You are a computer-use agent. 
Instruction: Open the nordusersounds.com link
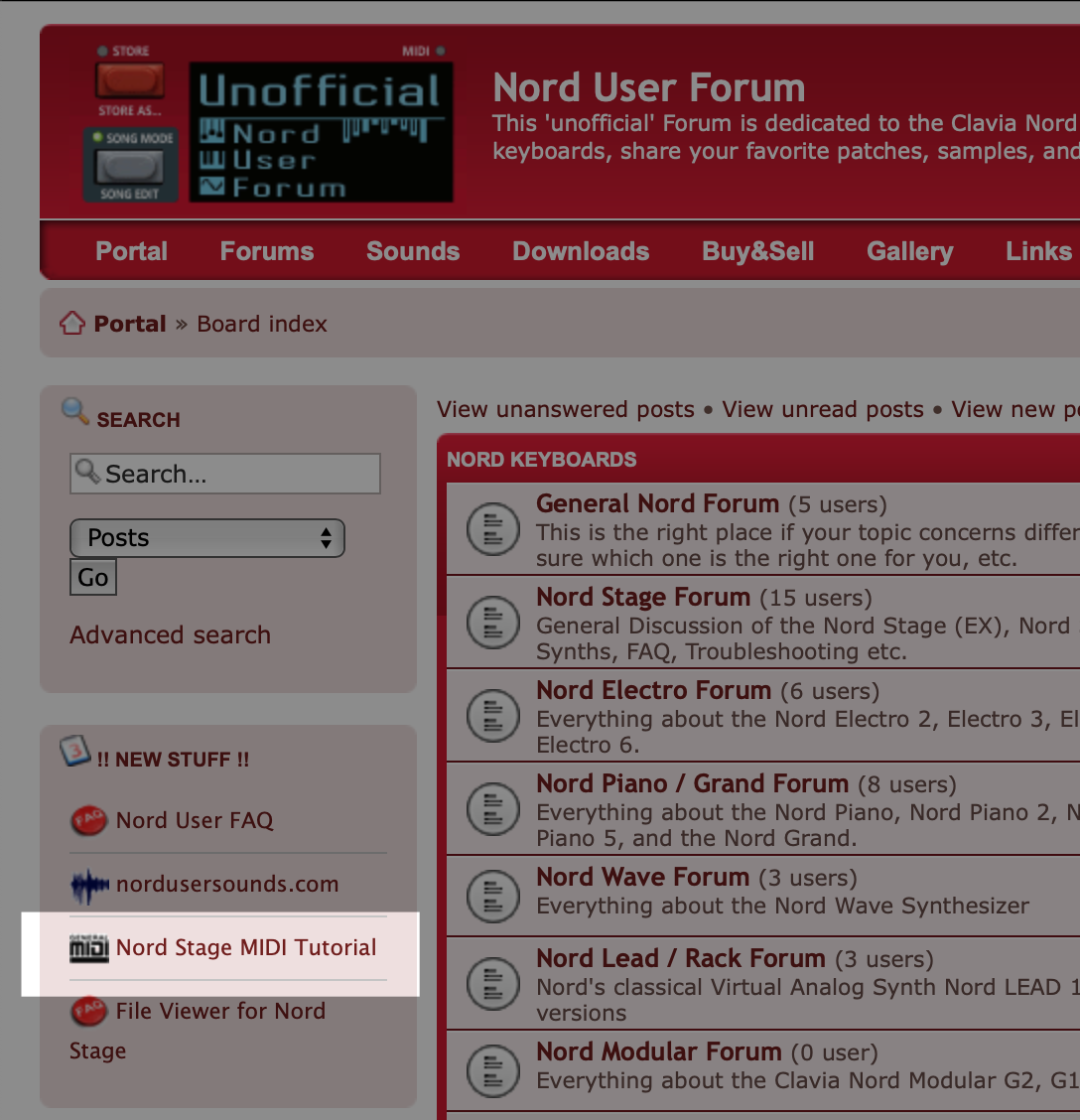click(x=227, y=885)
